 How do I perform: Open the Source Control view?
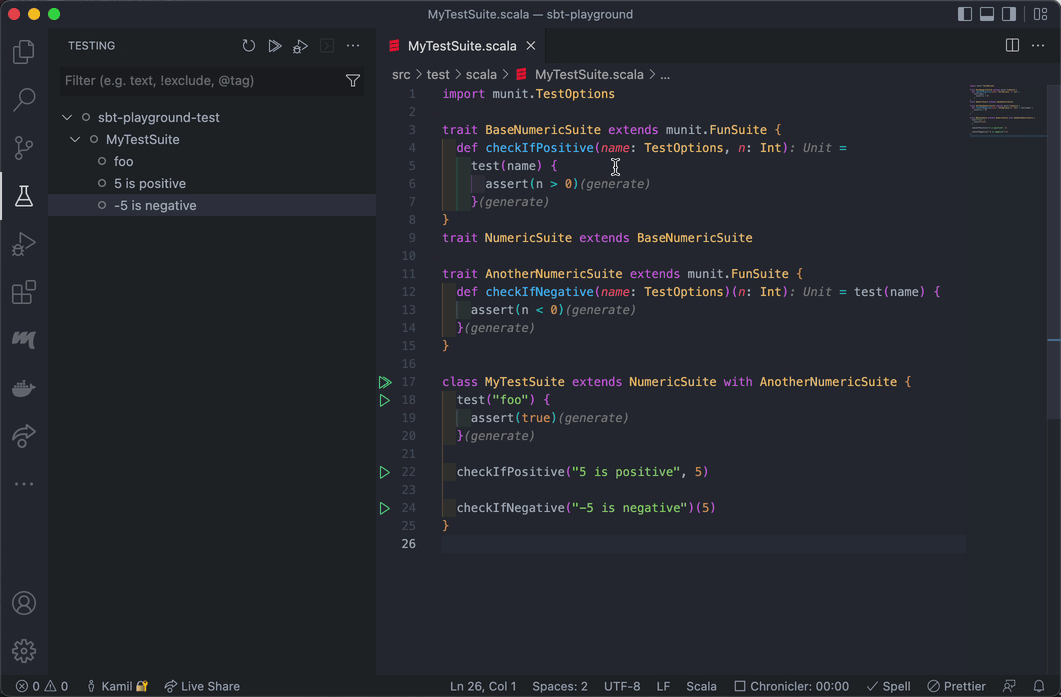tap(23, 148)
